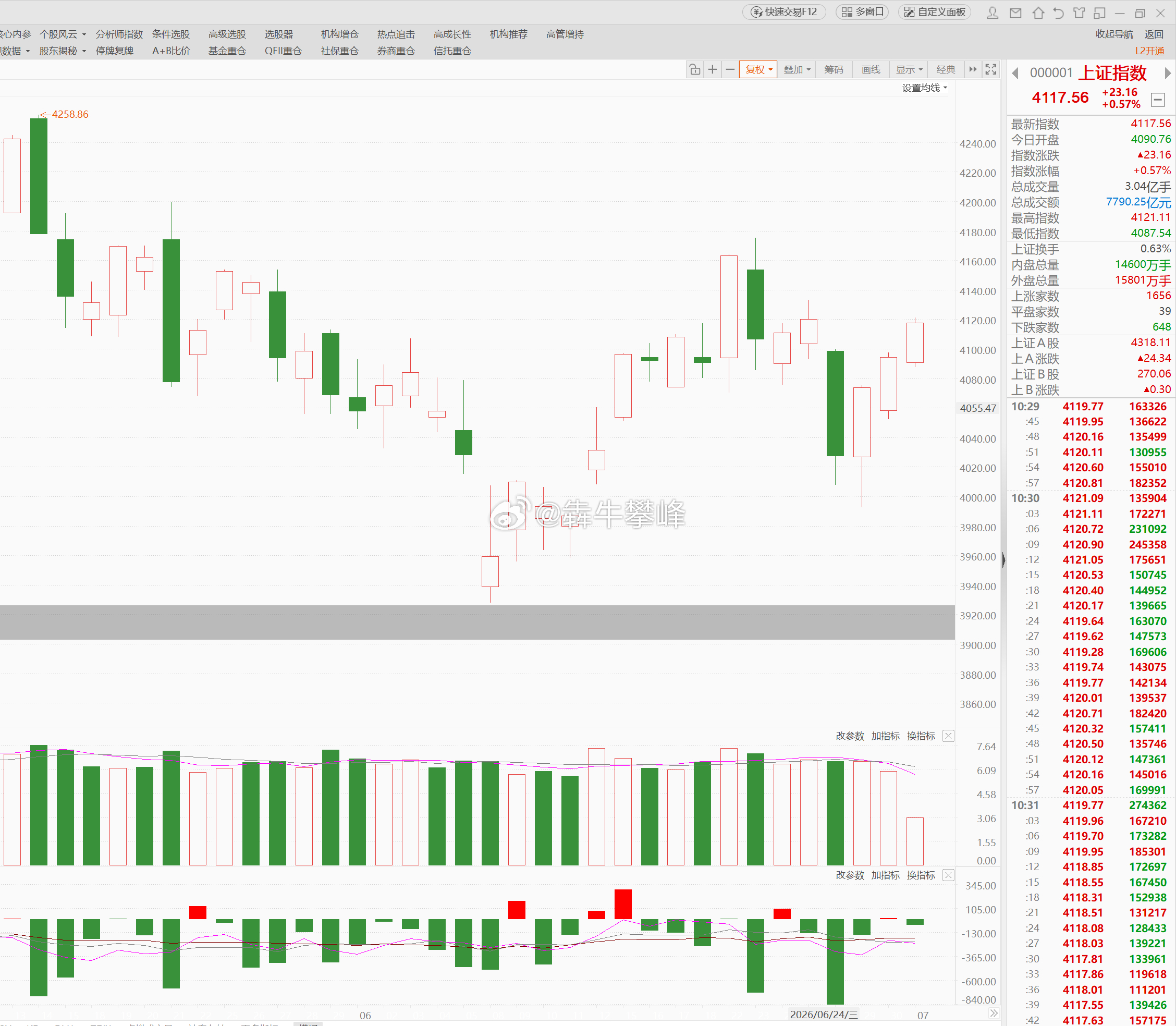Click the 快速交易F12 button

784,11
